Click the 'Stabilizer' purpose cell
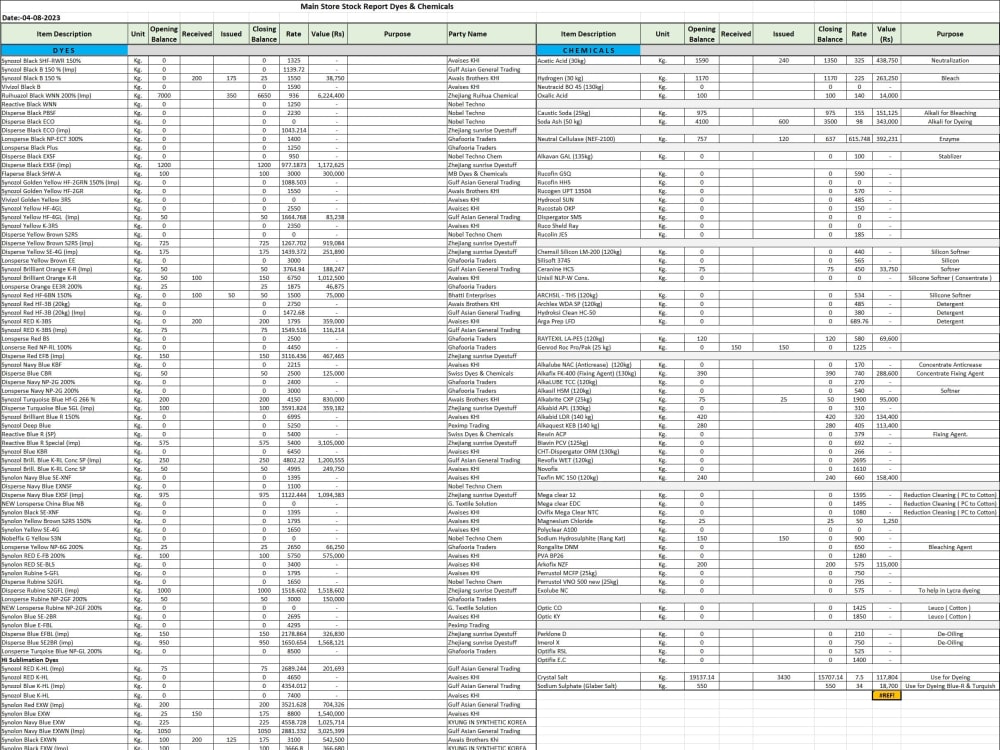The height and width of the screenshot is (750, 1000). tap(950, 156)
